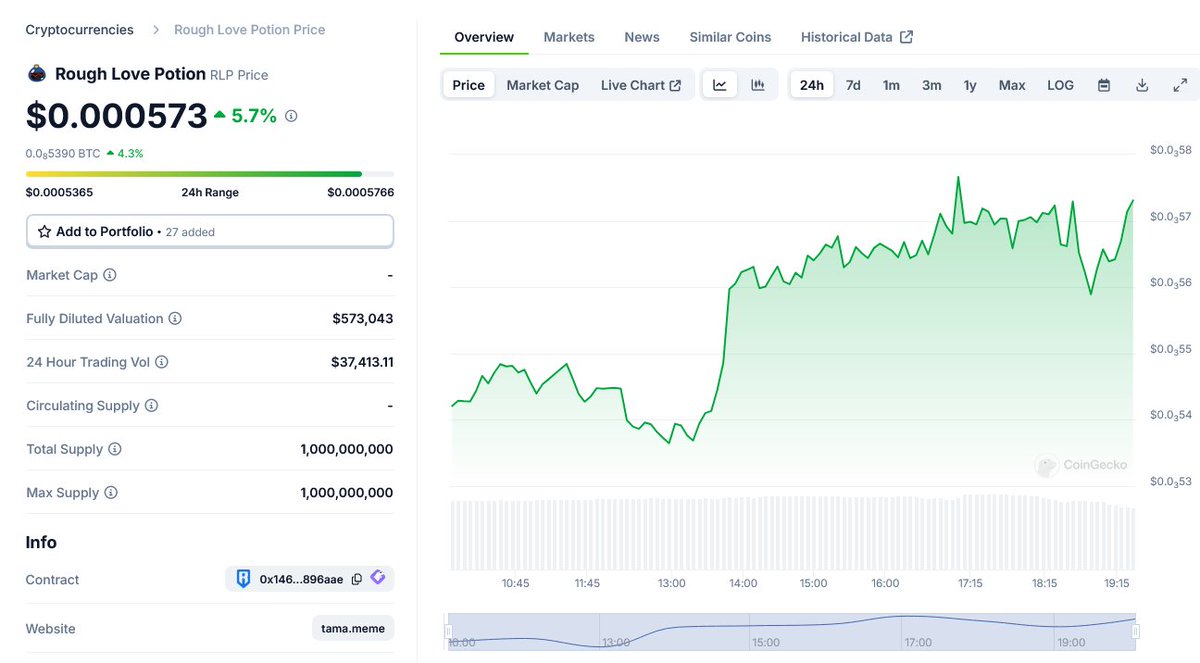Switch to line chart view
The width and height of the screenshot is (1200, 663).
(720, 85)
